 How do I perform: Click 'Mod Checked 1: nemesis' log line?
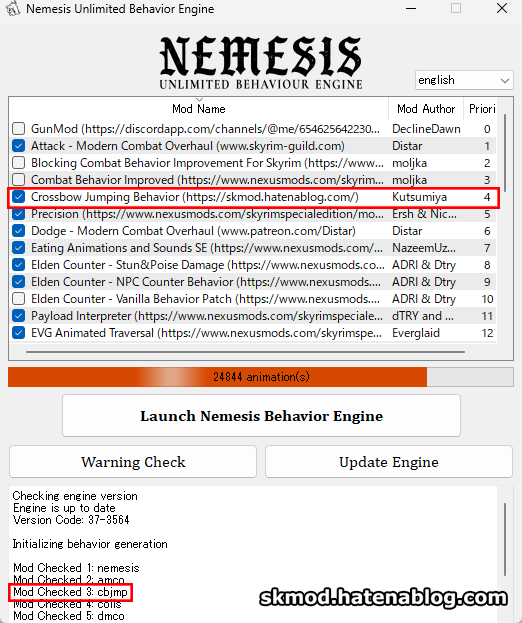[x=76, y=568]
